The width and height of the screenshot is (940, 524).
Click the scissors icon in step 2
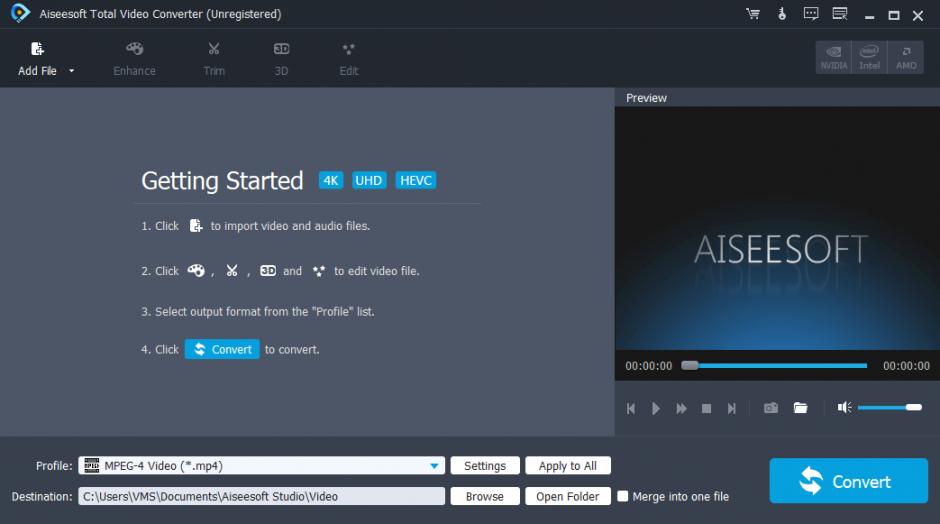(232, 271)
